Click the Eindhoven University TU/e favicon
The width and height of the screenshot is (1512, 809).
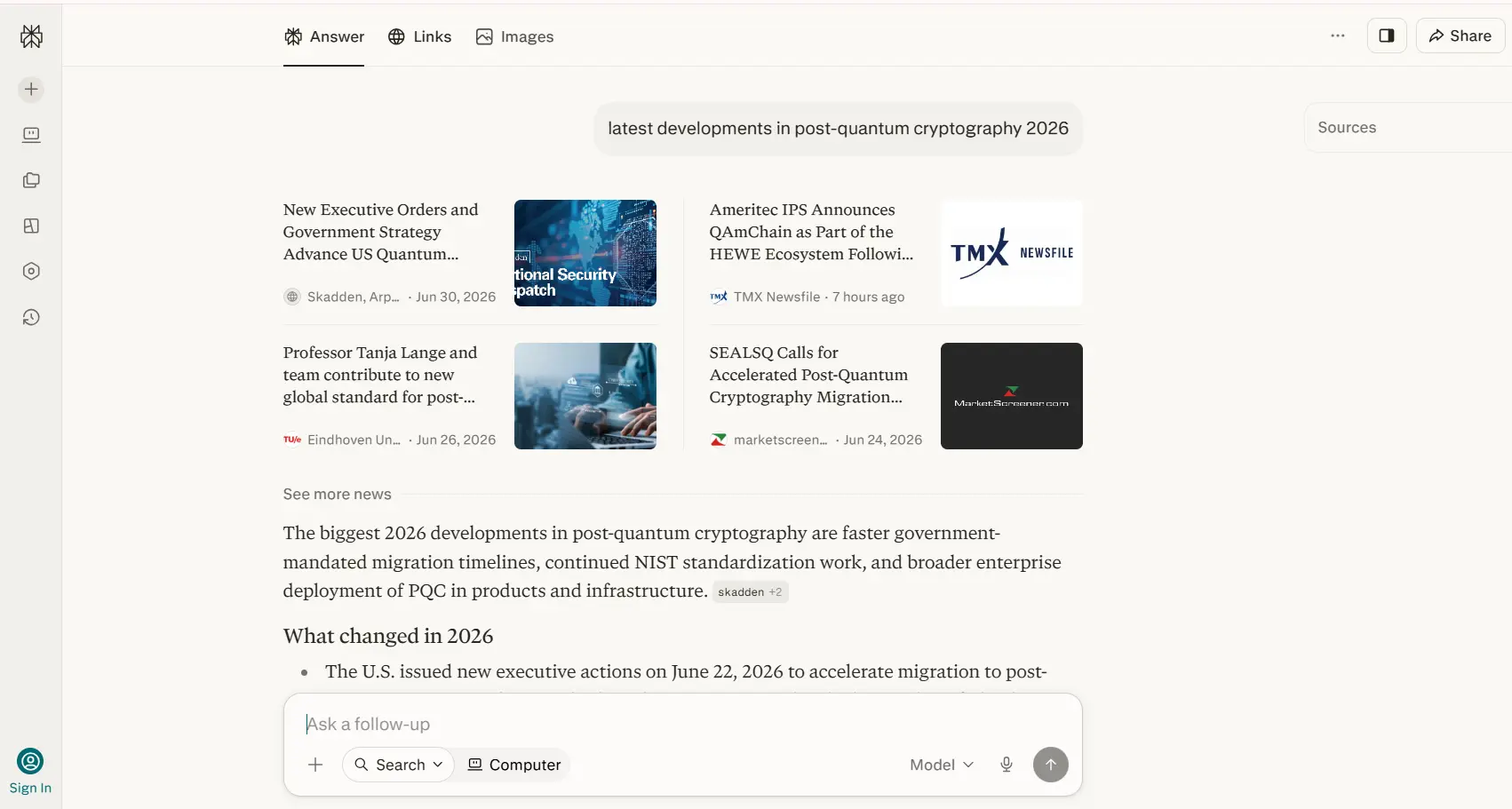coord(292,440)
